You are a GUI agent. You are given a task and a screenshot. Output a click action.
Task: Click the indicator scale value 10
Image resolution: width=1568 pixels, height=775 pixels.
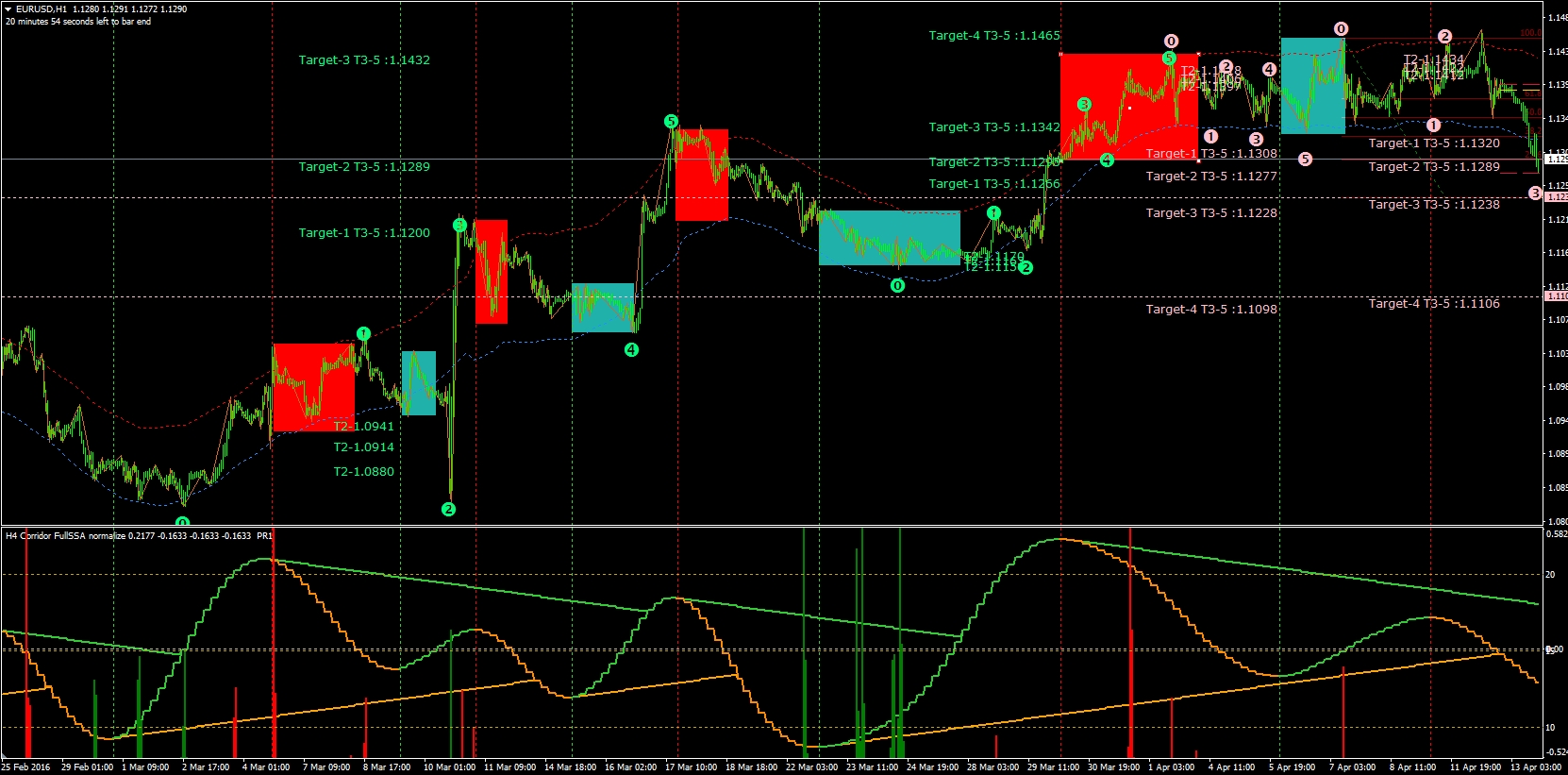point(1550,727)
